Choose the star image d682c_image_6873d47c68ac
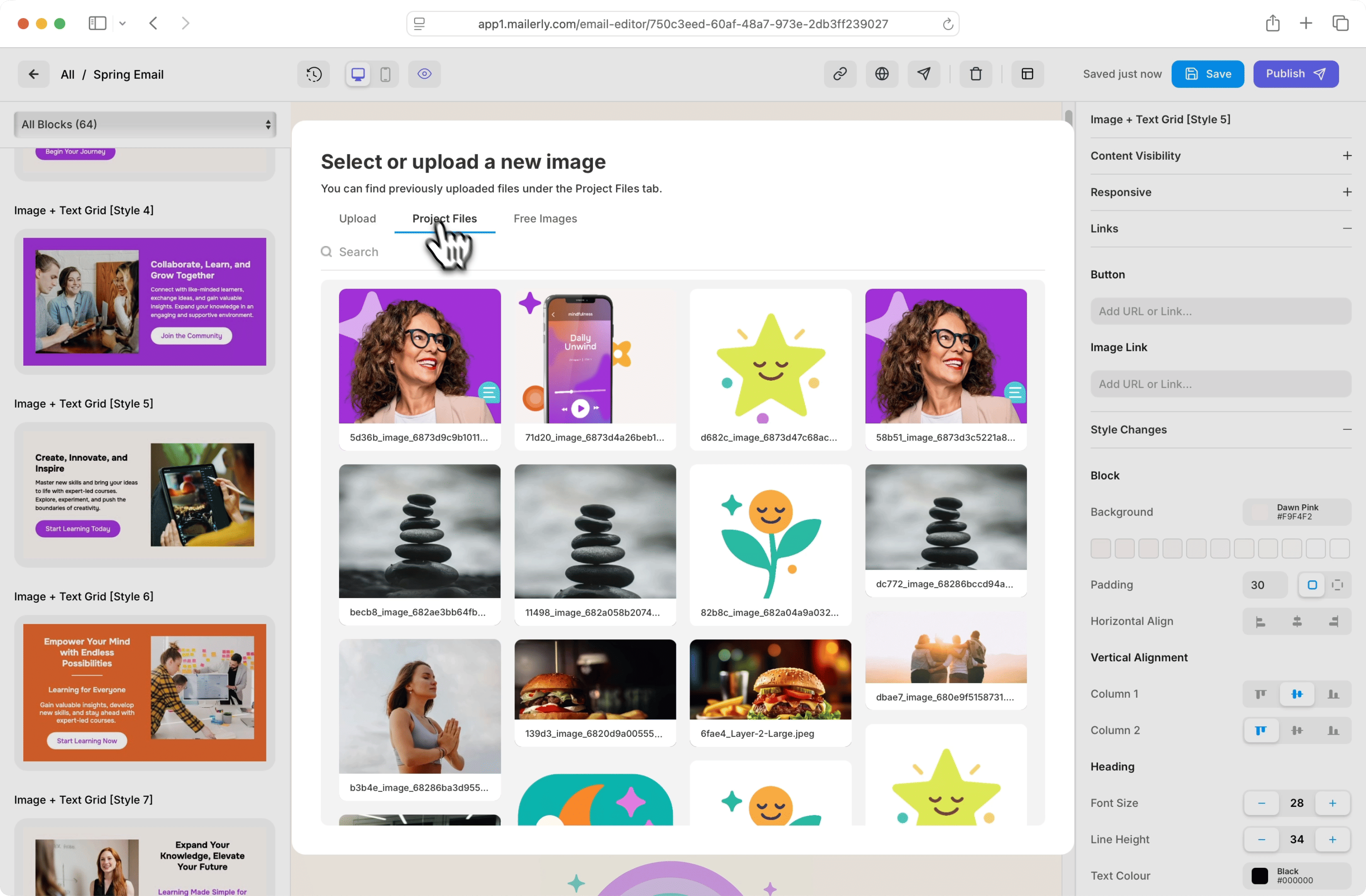 [x=770, y=370]
